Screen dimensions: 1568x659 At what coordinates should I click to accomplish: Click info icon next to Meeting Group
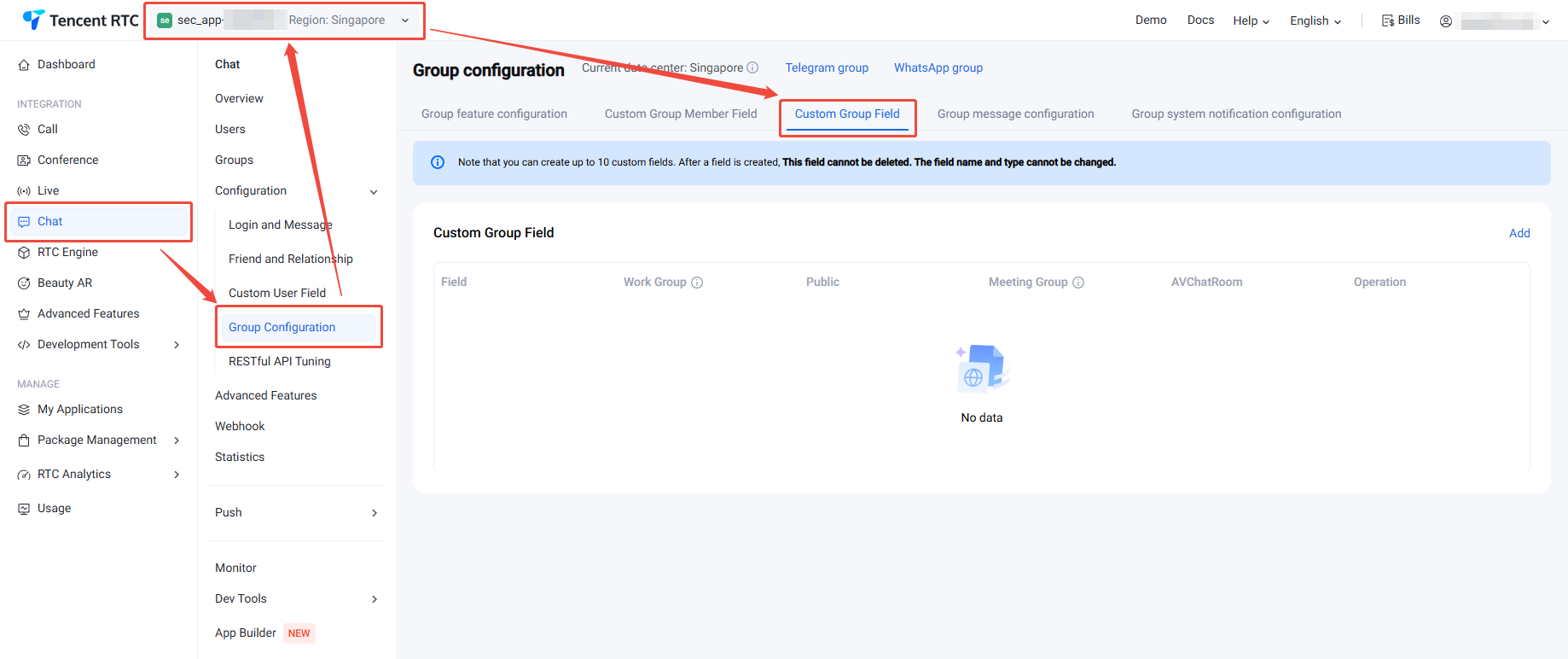(1078, 283)
